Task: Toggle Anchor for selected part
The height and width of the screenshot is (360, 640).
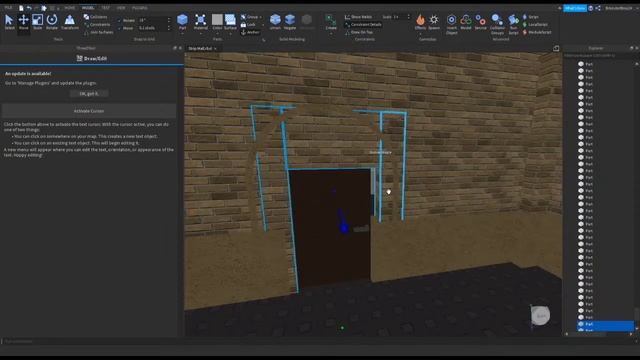Action: pyautogui.click(x=250, y=32)
